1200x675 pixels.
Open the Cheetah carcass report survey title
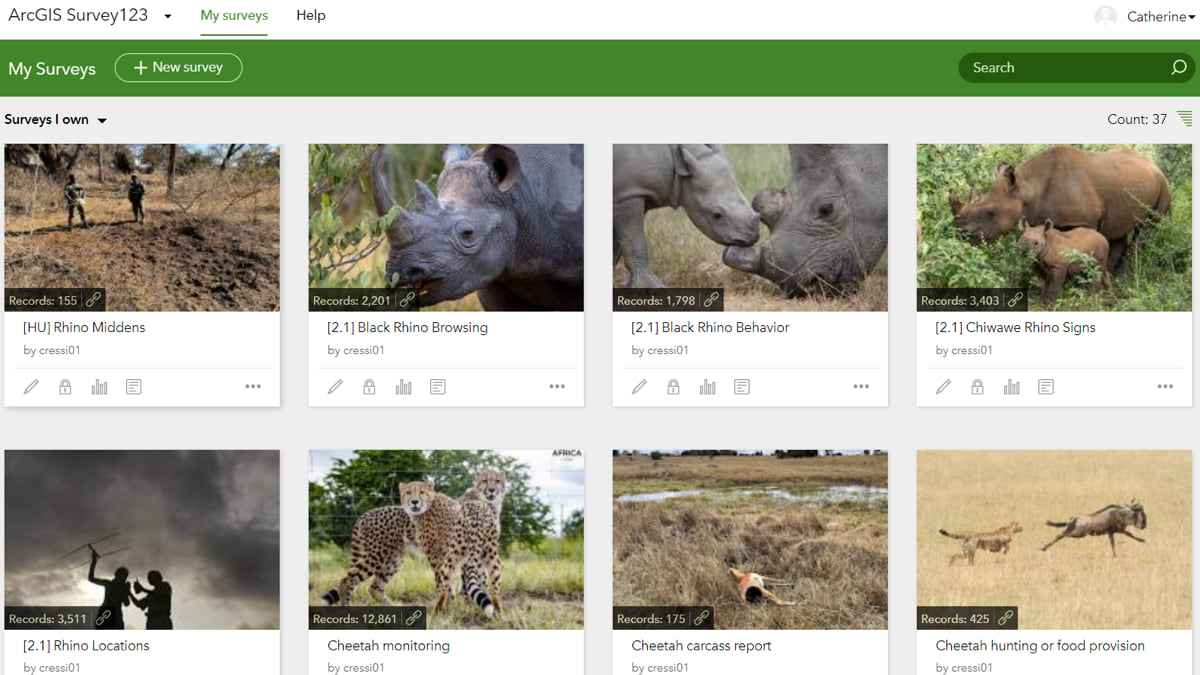tap(701, 646)
